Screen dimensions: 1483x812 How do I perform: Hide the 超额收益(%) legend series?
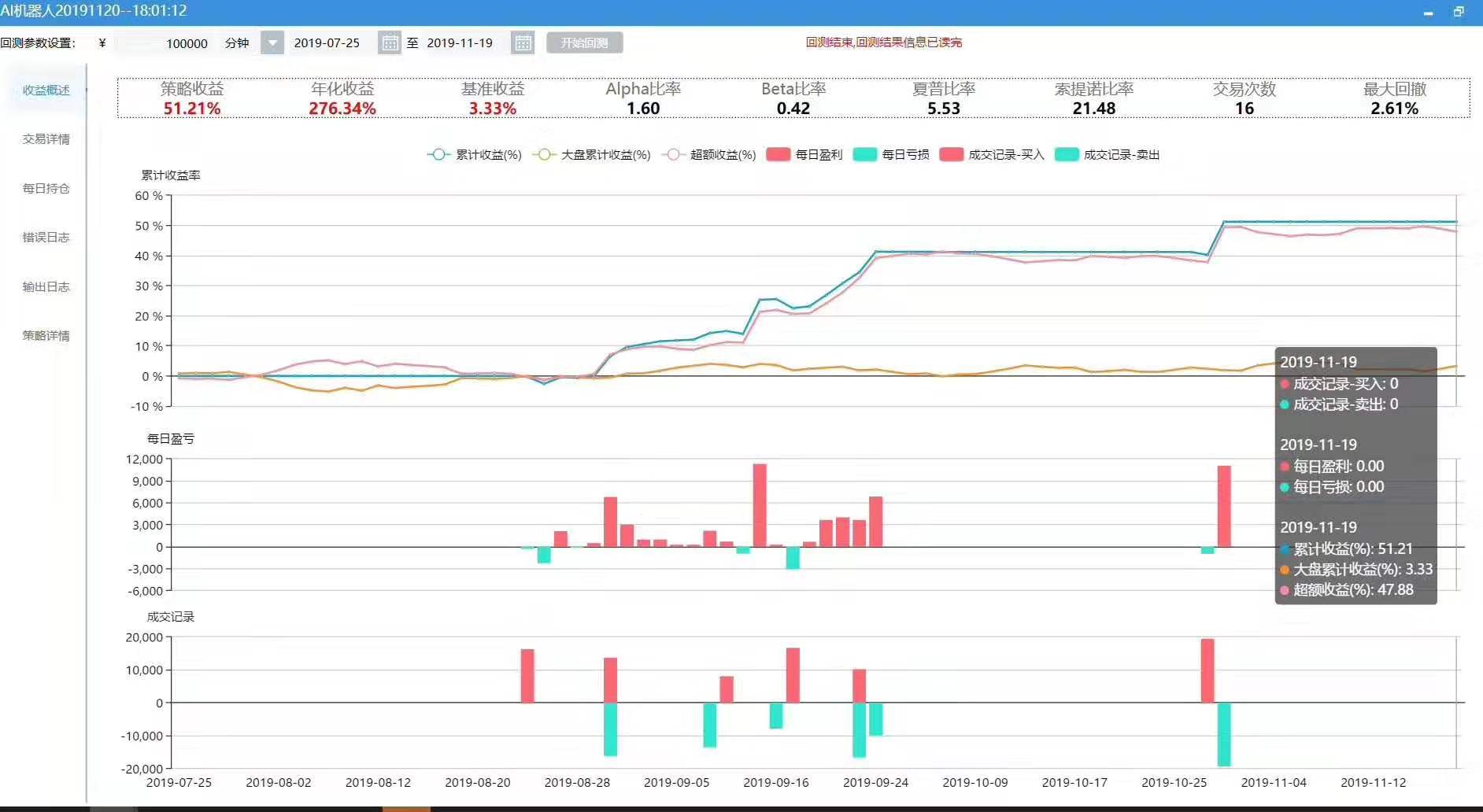click(709, 155)
